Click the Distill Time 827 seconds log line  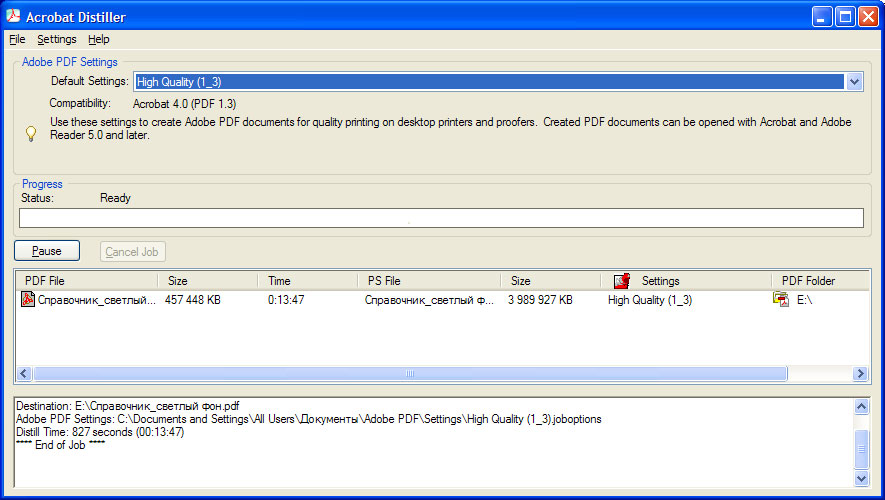pyautogui.click(x=100, y=432)
